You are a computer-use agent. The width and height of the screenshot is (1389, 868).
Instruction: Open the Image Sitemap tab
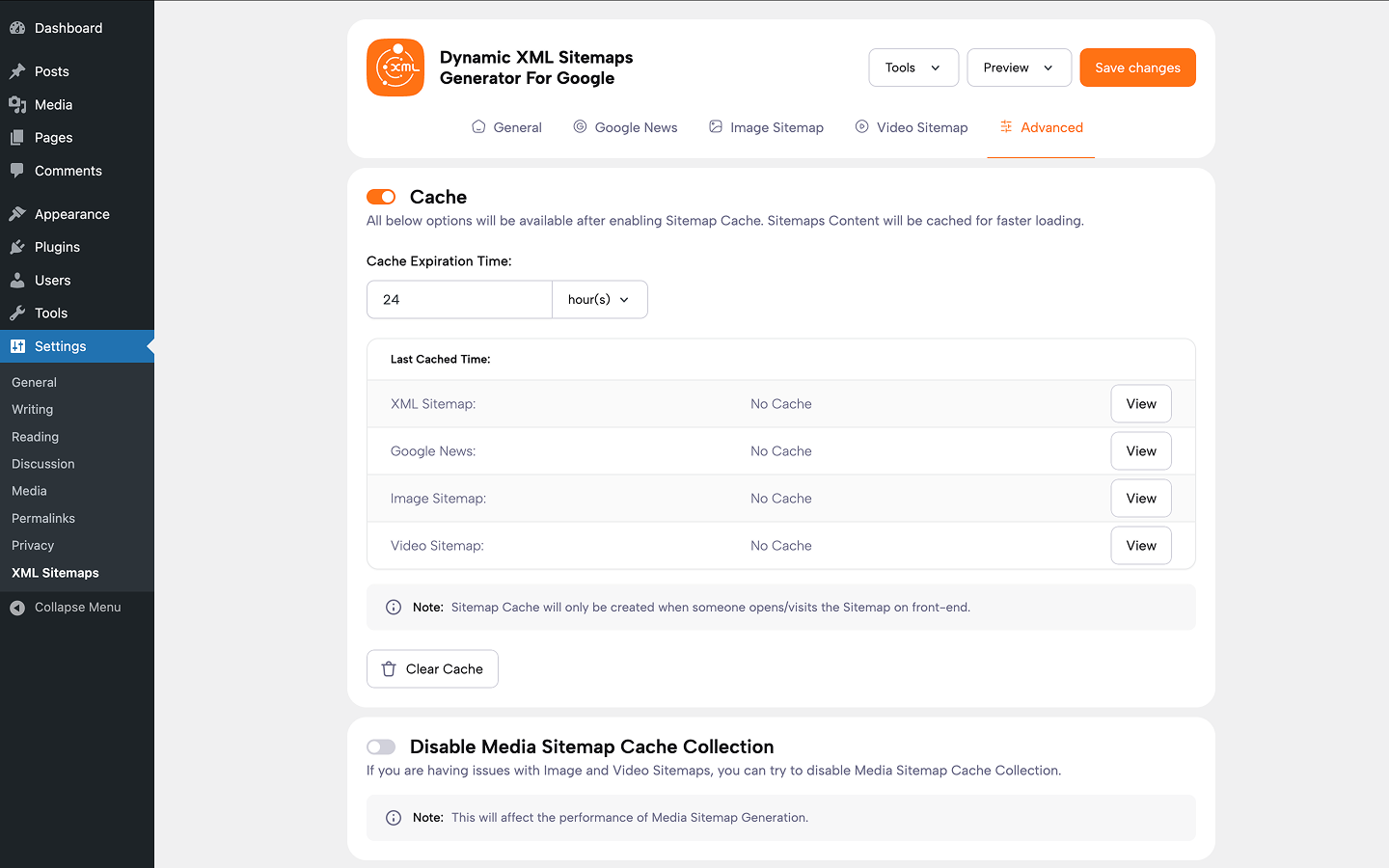pos(766,127)
